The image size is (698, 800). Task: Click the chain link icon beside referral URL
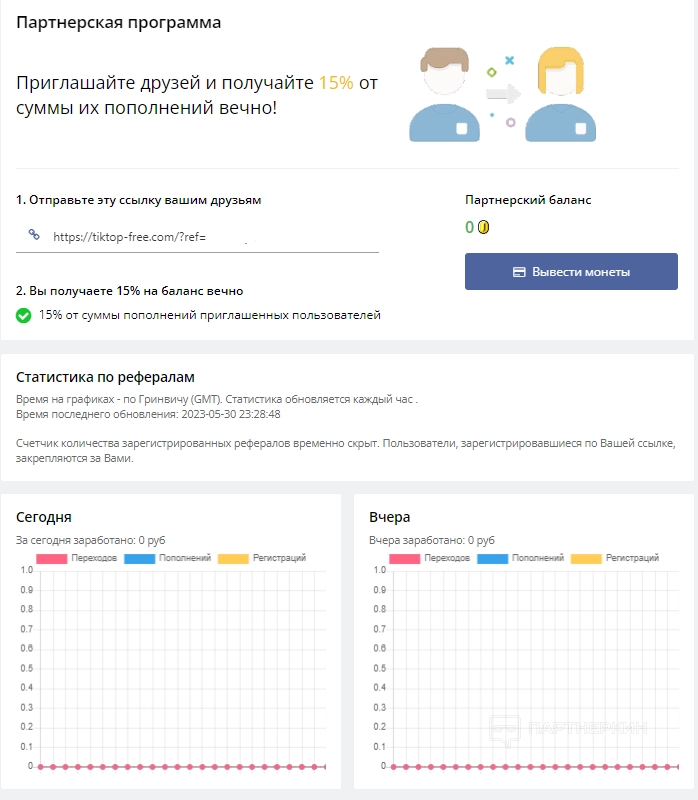click(x=34, y=235)
